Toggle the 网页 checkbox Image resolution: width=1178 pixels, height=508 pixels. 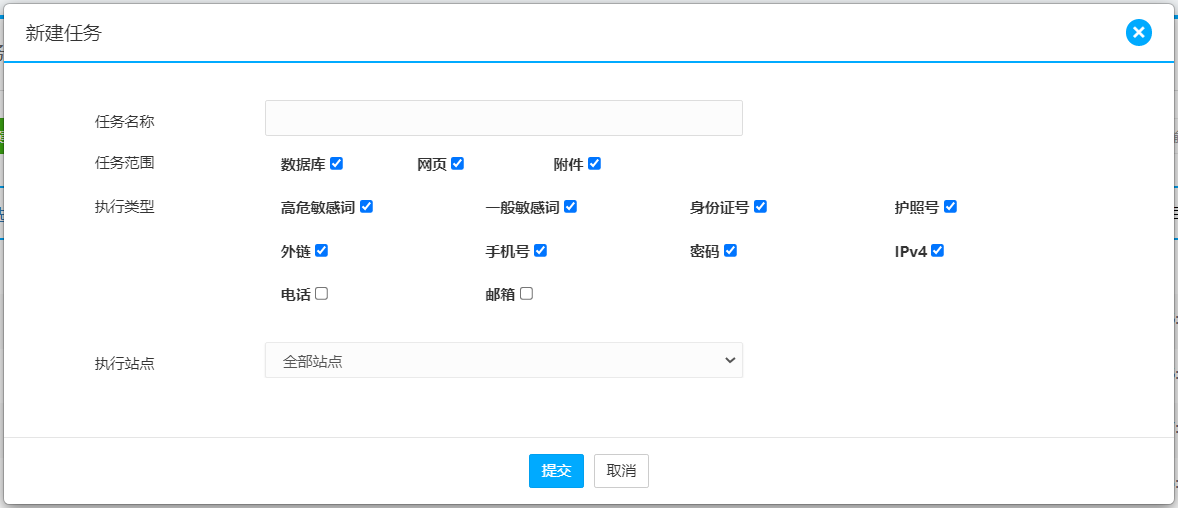coord(457,163)
